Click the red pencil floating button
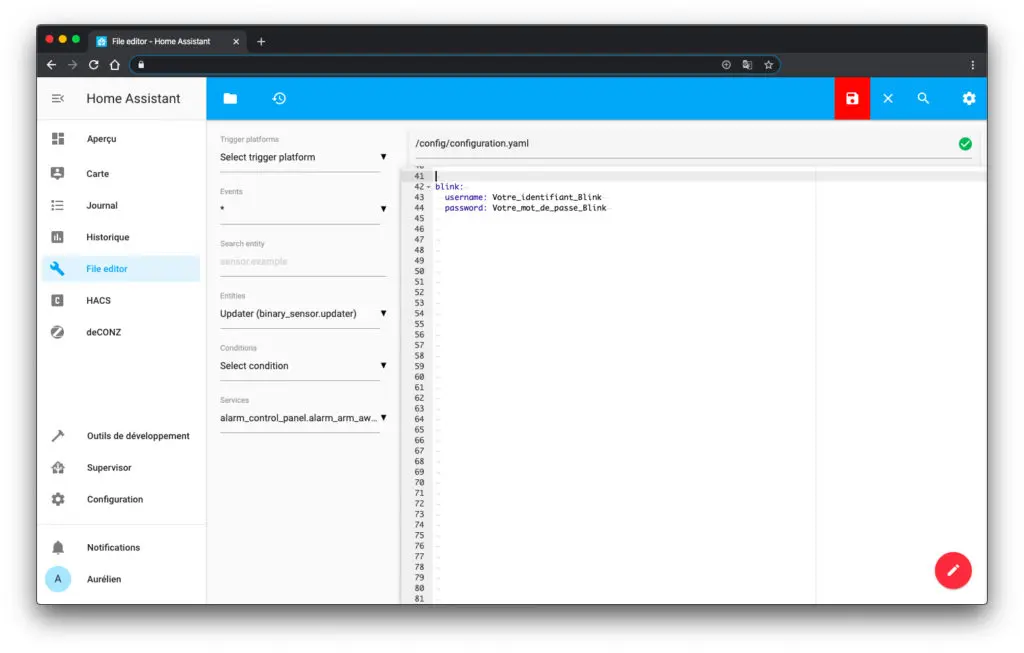Viewport: 1024px width, 653px height. coord(953,571)
